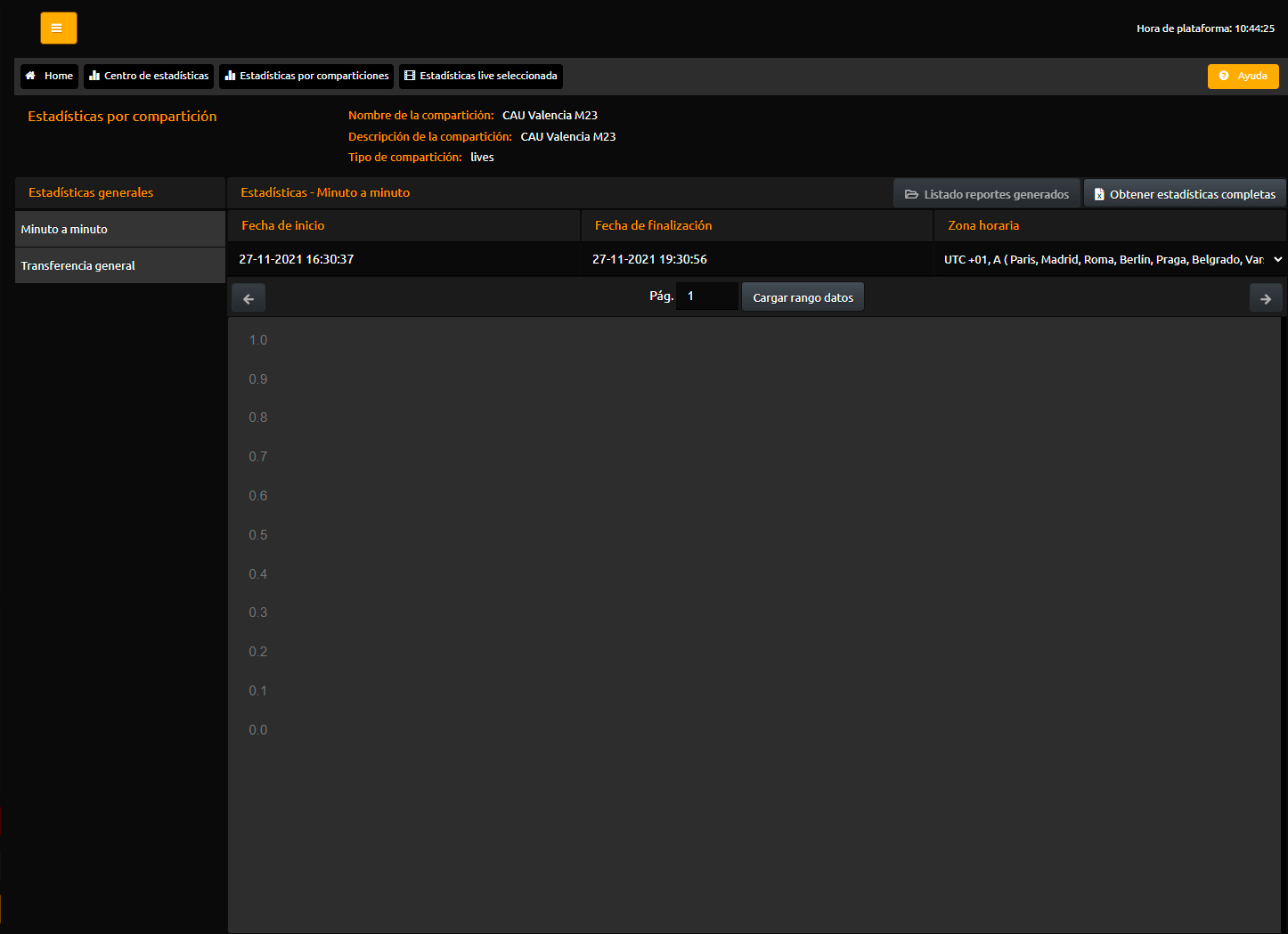Go to next page with right arrow
Image resolution: width=1288 pixels, height=934 pixels.
(x=1266, y=298)
